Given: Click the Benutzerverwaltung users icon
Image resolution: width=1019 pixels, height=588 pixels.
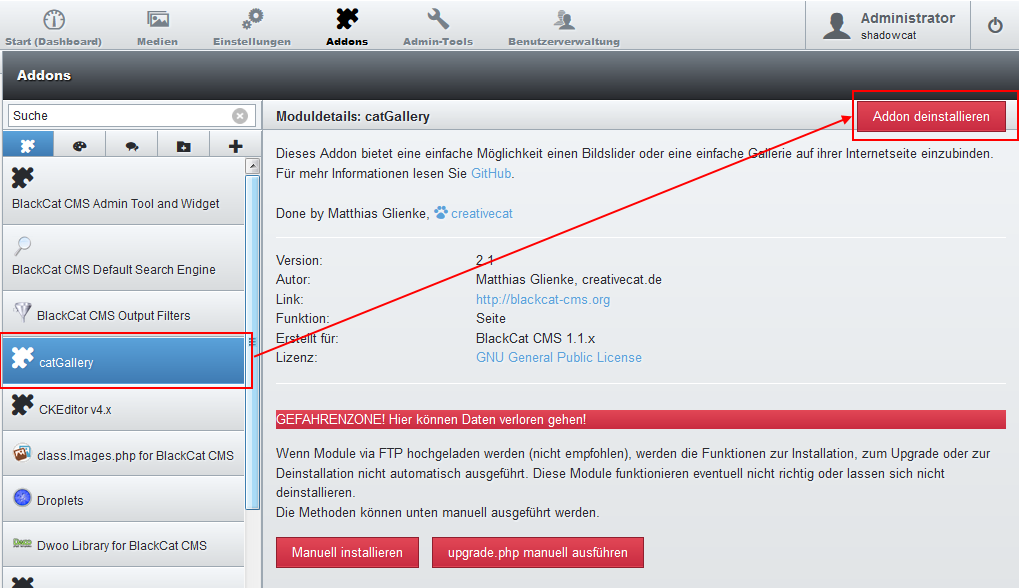Looking at the screenshot, I should (564, 19).
